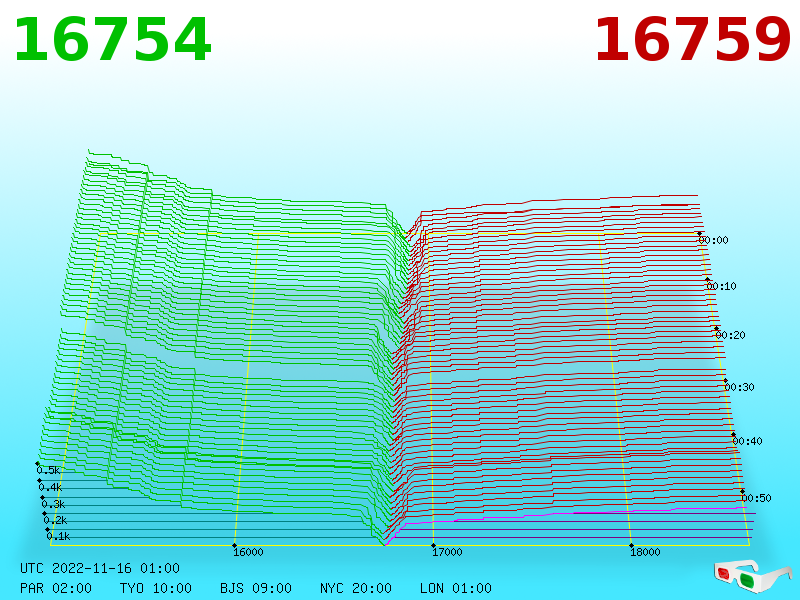Image resolution: width=800 pixels, height=600 pixels.
Task: Click the 00:00 time axis label
Action: pyautogui.click(x=714, y=240)
